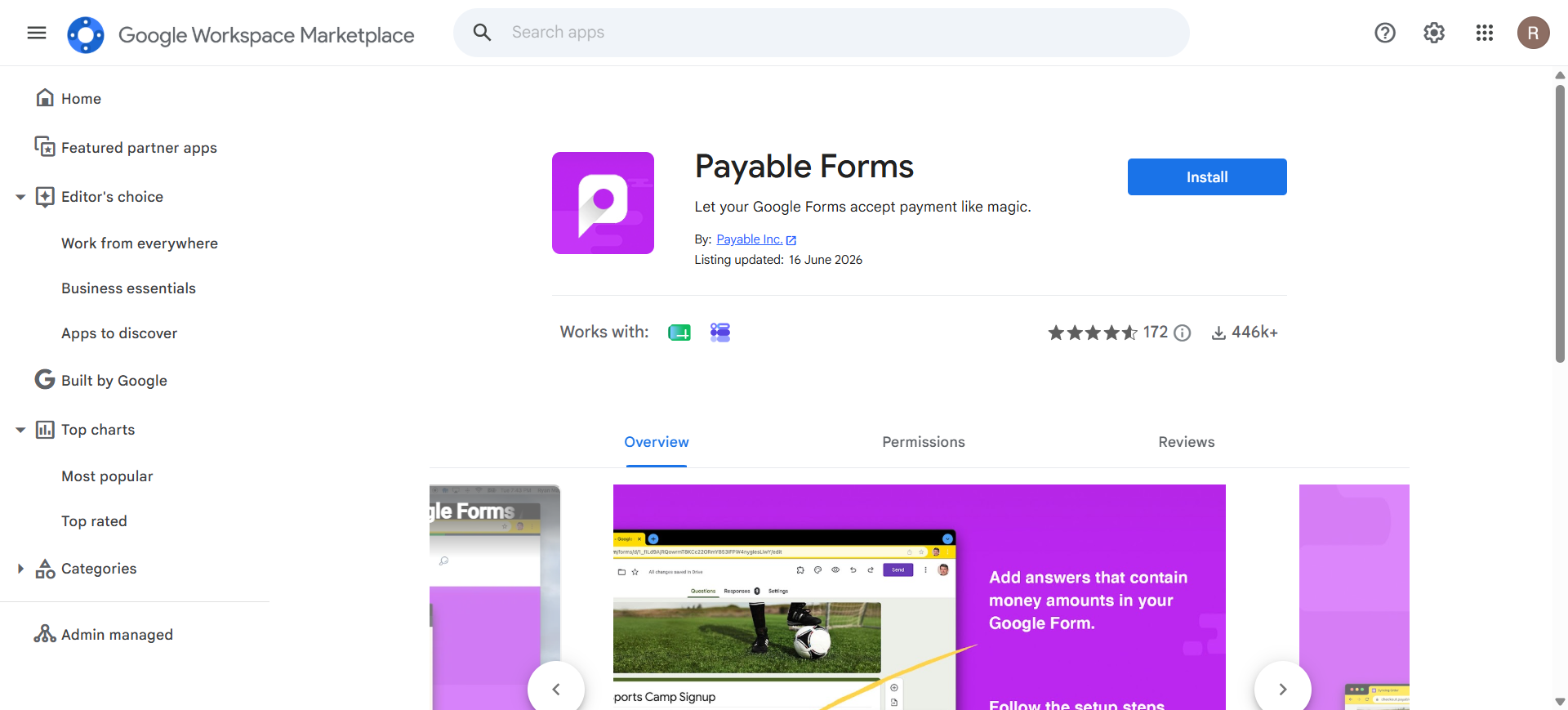Open the Google apps grid
The image size is (1568, 710).
click(x=1485, y=33)
